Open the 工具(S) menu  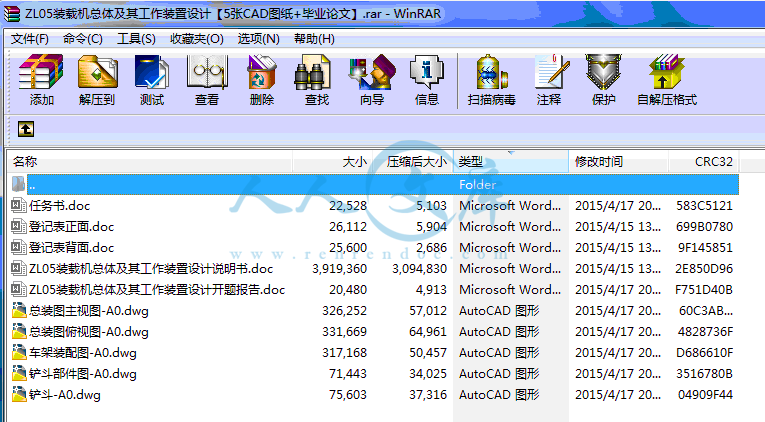[136, 39]
